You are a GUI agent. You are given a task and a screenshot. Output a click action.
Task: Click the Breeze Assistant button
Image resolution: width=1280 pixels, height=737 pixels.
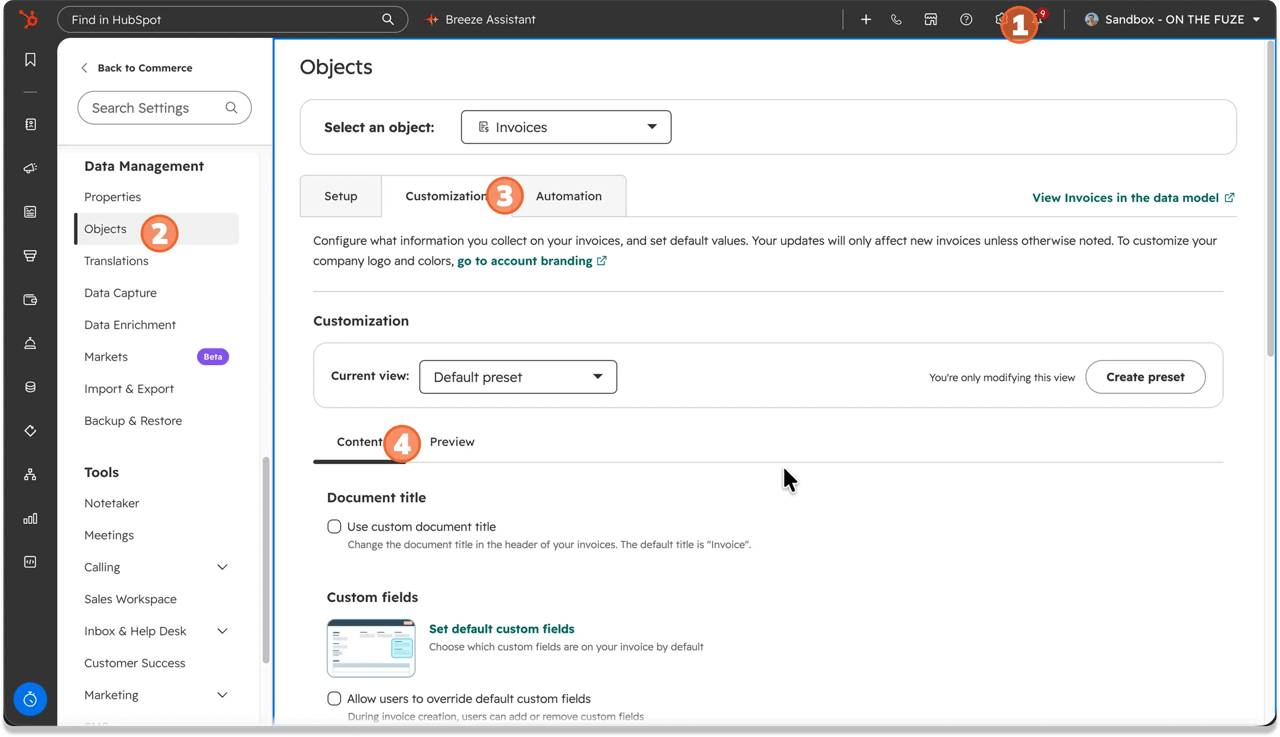(x=481, y=19)
